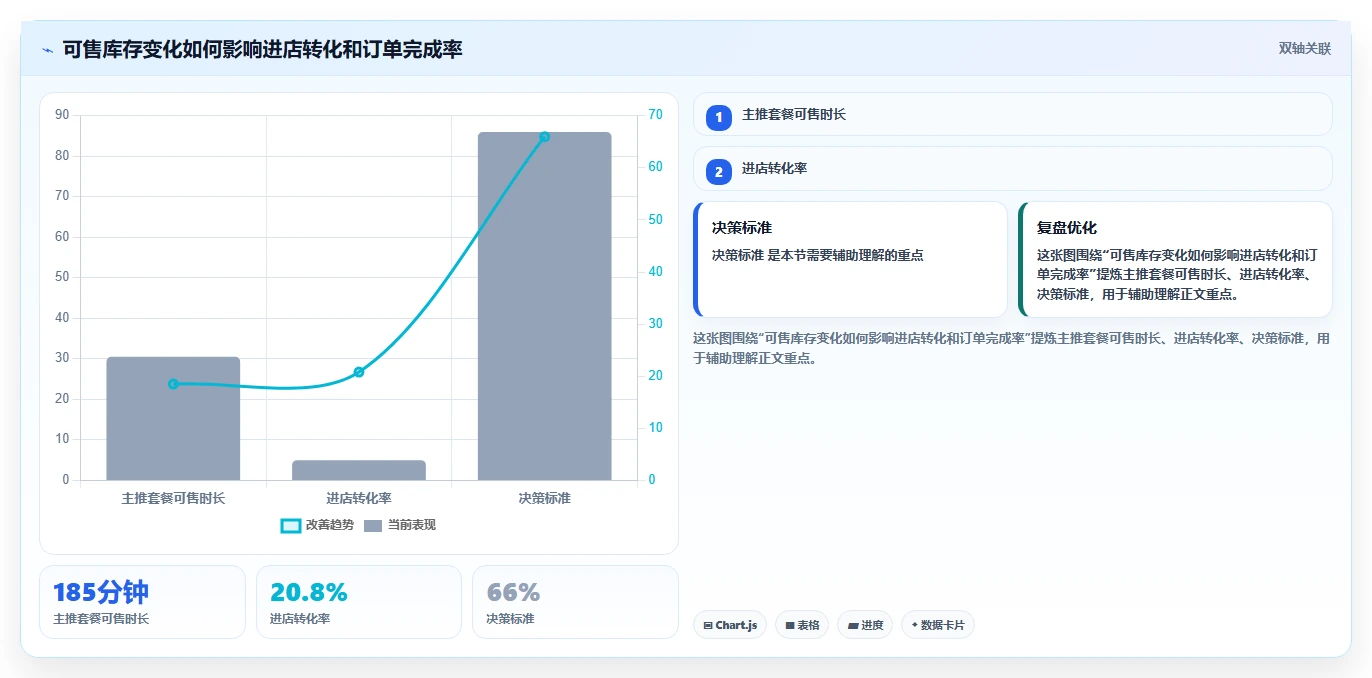1372x678 pixels.
Task: Click the blue number 2 badge
Action: coord(718,171)
